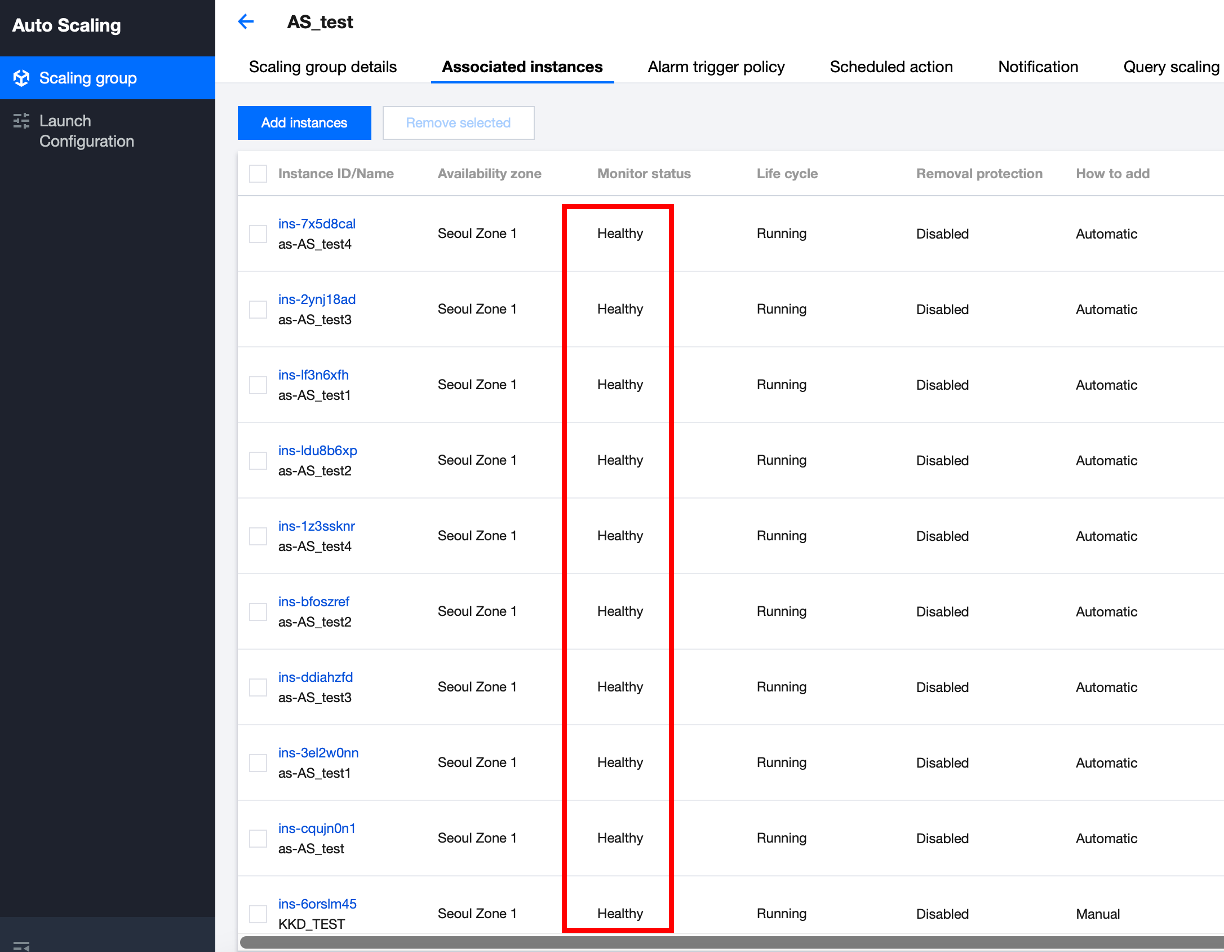Click the Removal protection column header

[x=979, y=173]
